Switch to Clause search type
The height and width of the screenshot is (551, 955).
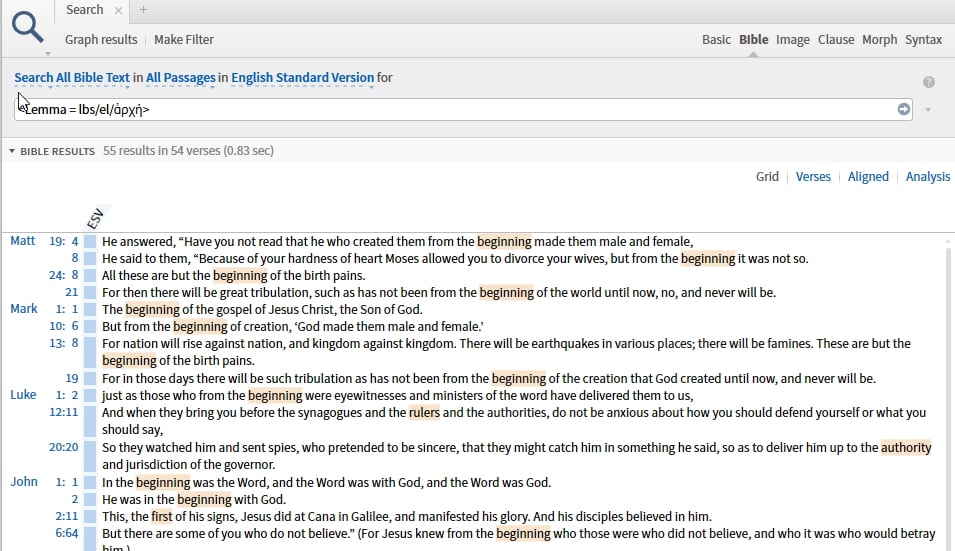[x=836, y=40]
